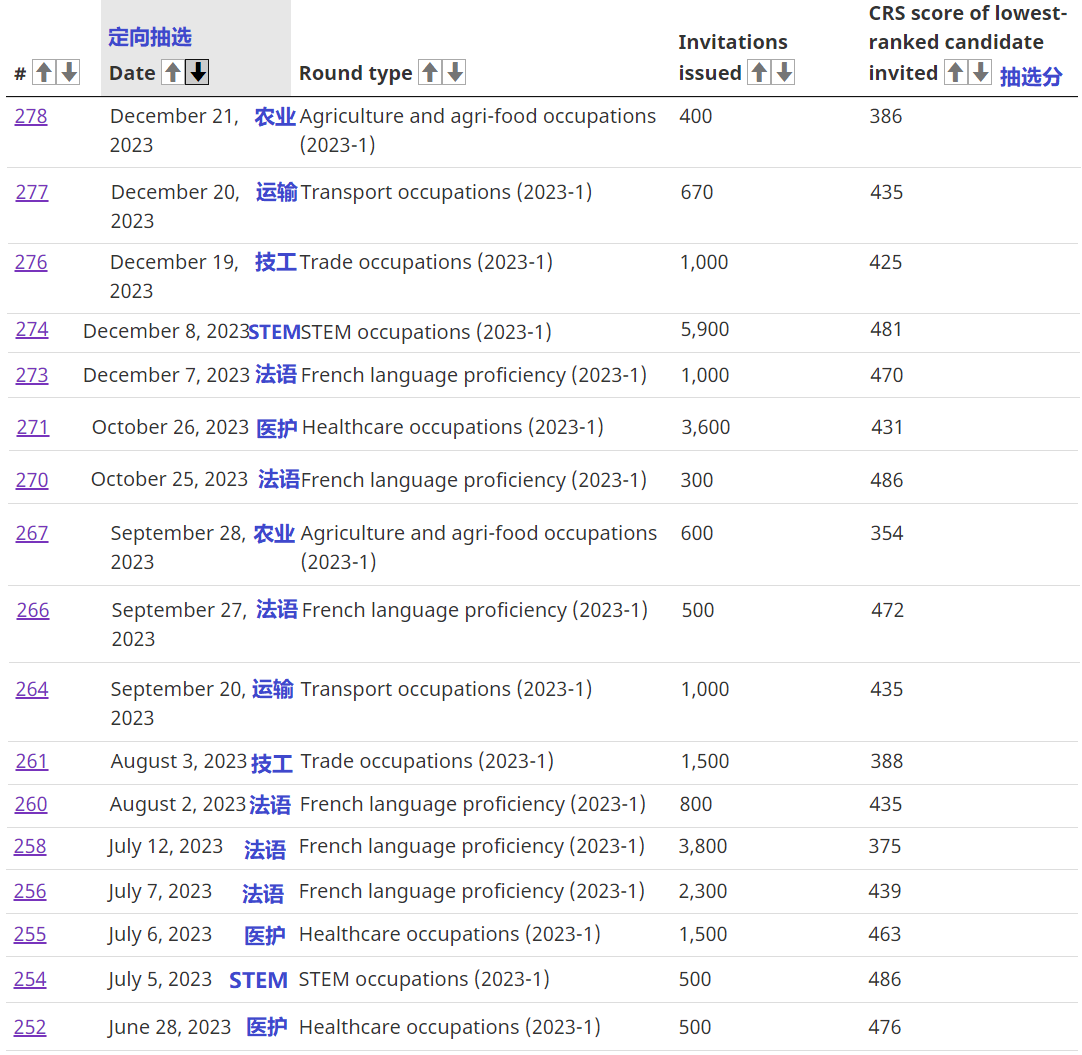Sort Round type ascending arrow
This screenshot has height=1055, width=1082.
tap(430, 72)
